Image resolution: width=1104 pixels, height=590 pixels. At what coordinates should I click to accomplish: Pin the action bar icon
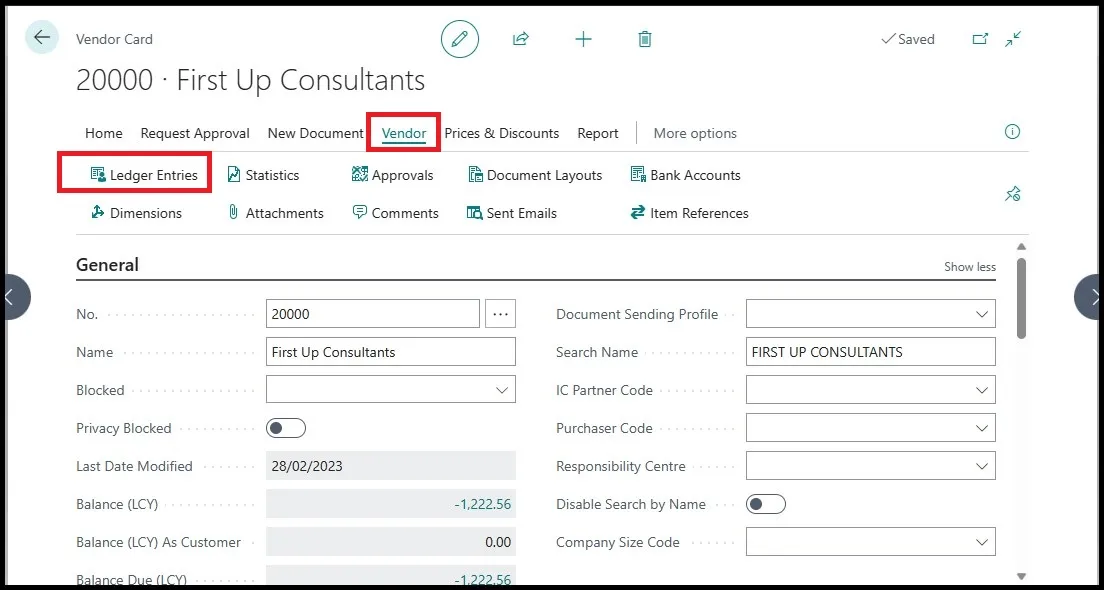tap(1012, 194)
